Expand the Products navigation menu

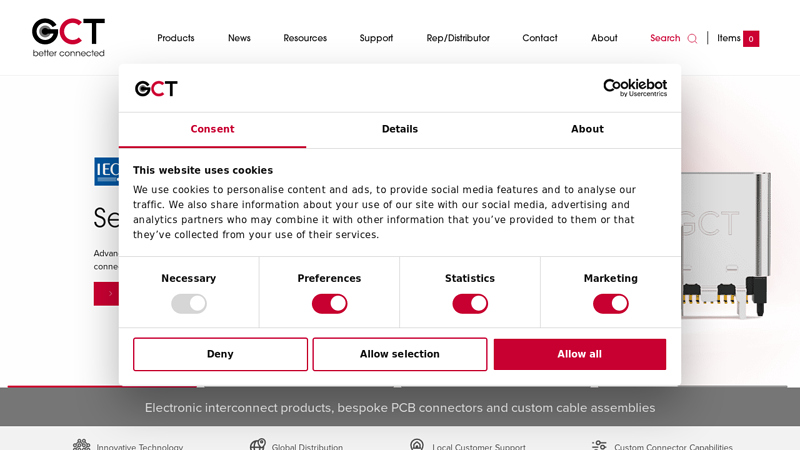pyautogui.click(x=176, y=38)
